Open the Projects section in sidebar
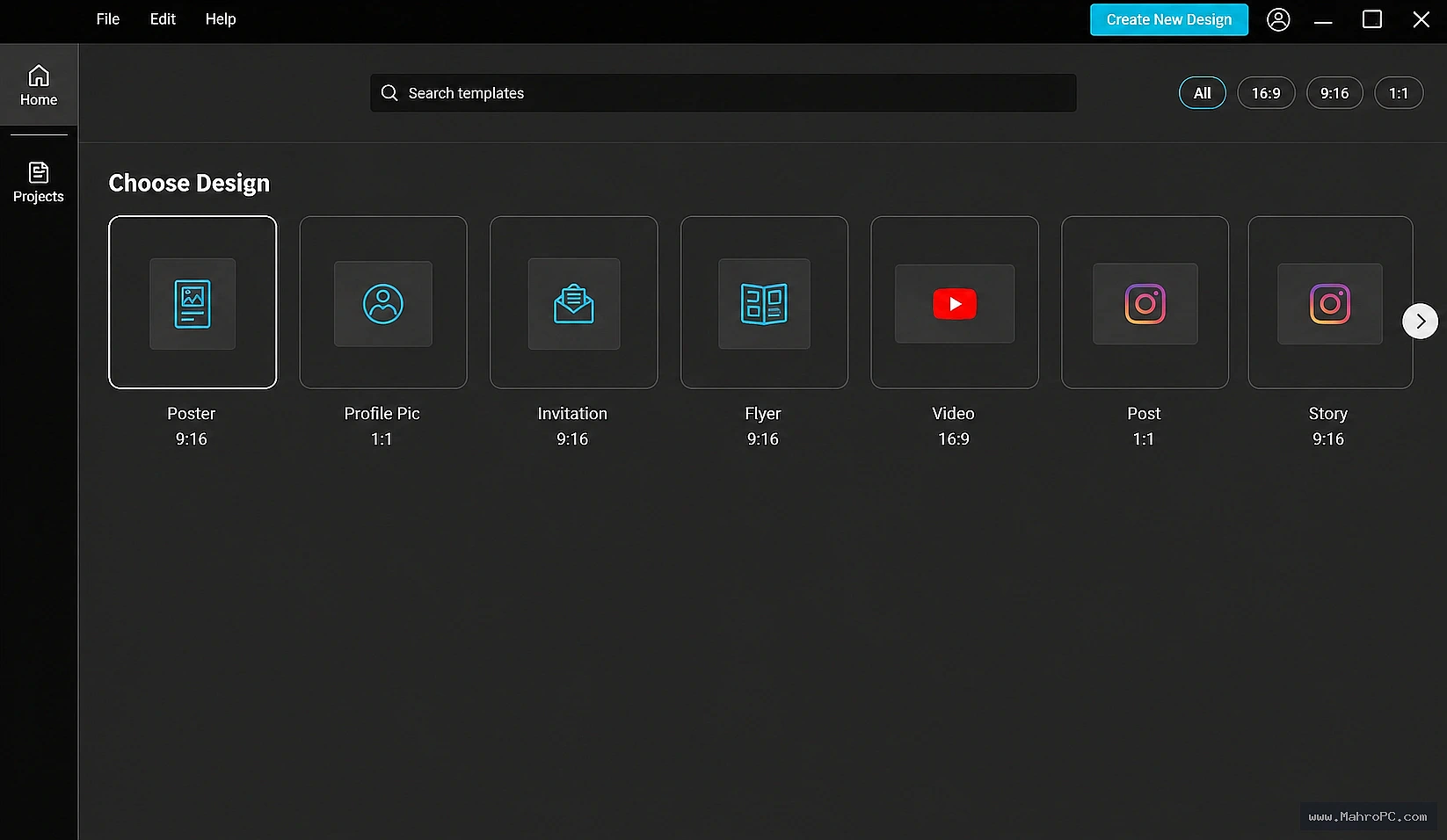Image resolution: width=1447 pixels, height=840 pixels. click(39, 183)
